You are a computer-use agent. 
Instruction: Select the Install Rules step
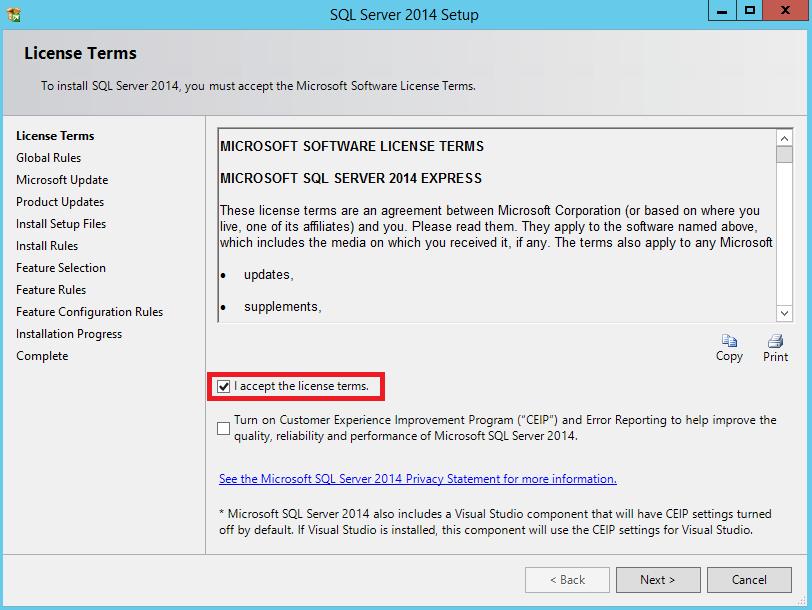[x=47, y=246]
